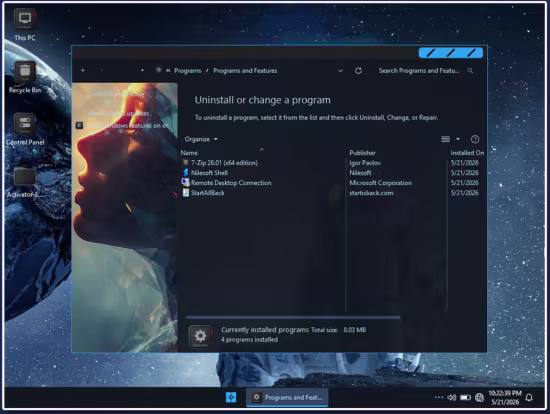Check battery status tray icon
This screenshot has height=414, width=550.
(465, 398)
